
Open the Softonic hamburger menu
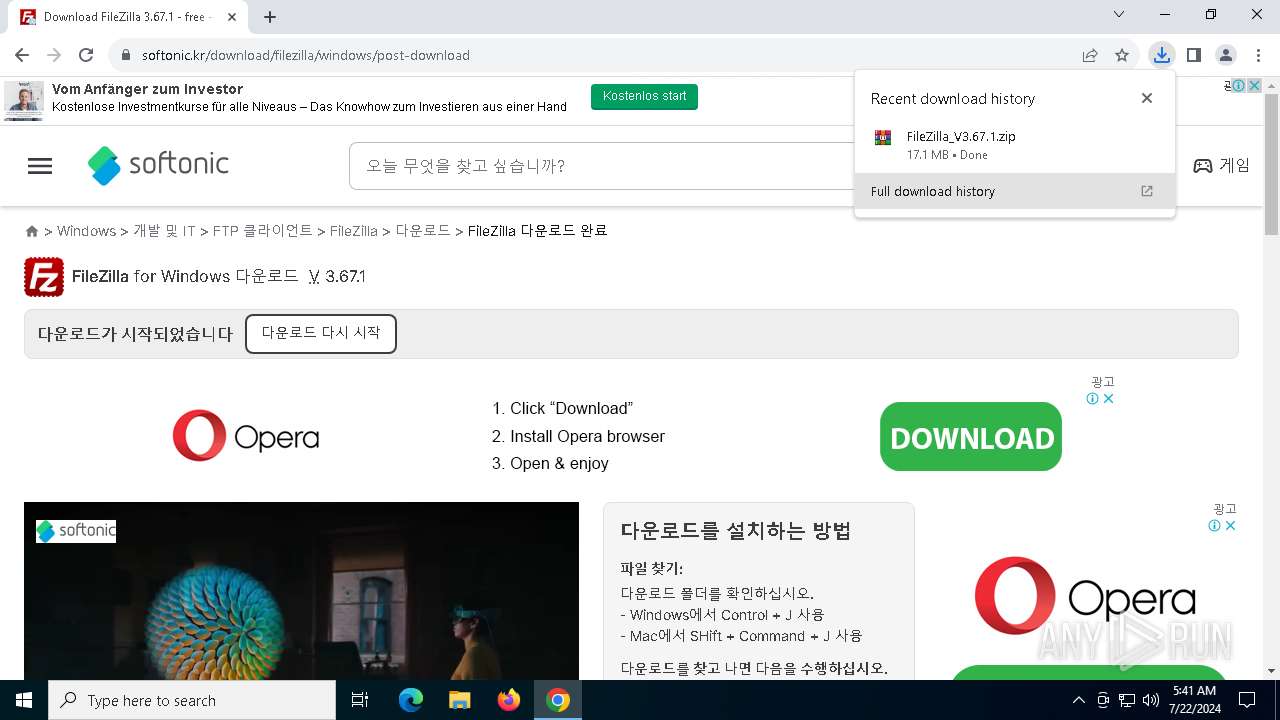40,166
